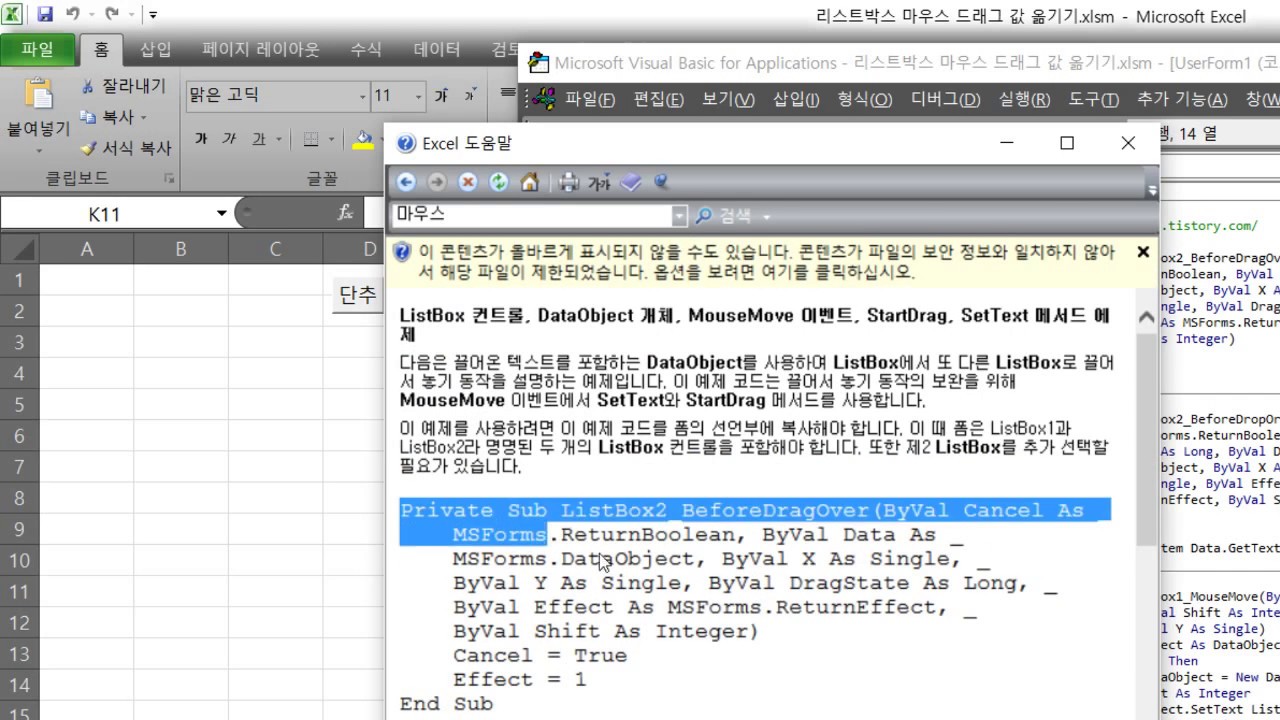Switch to Insert (삽입) ribbon tab

click(x=155, y=49)
